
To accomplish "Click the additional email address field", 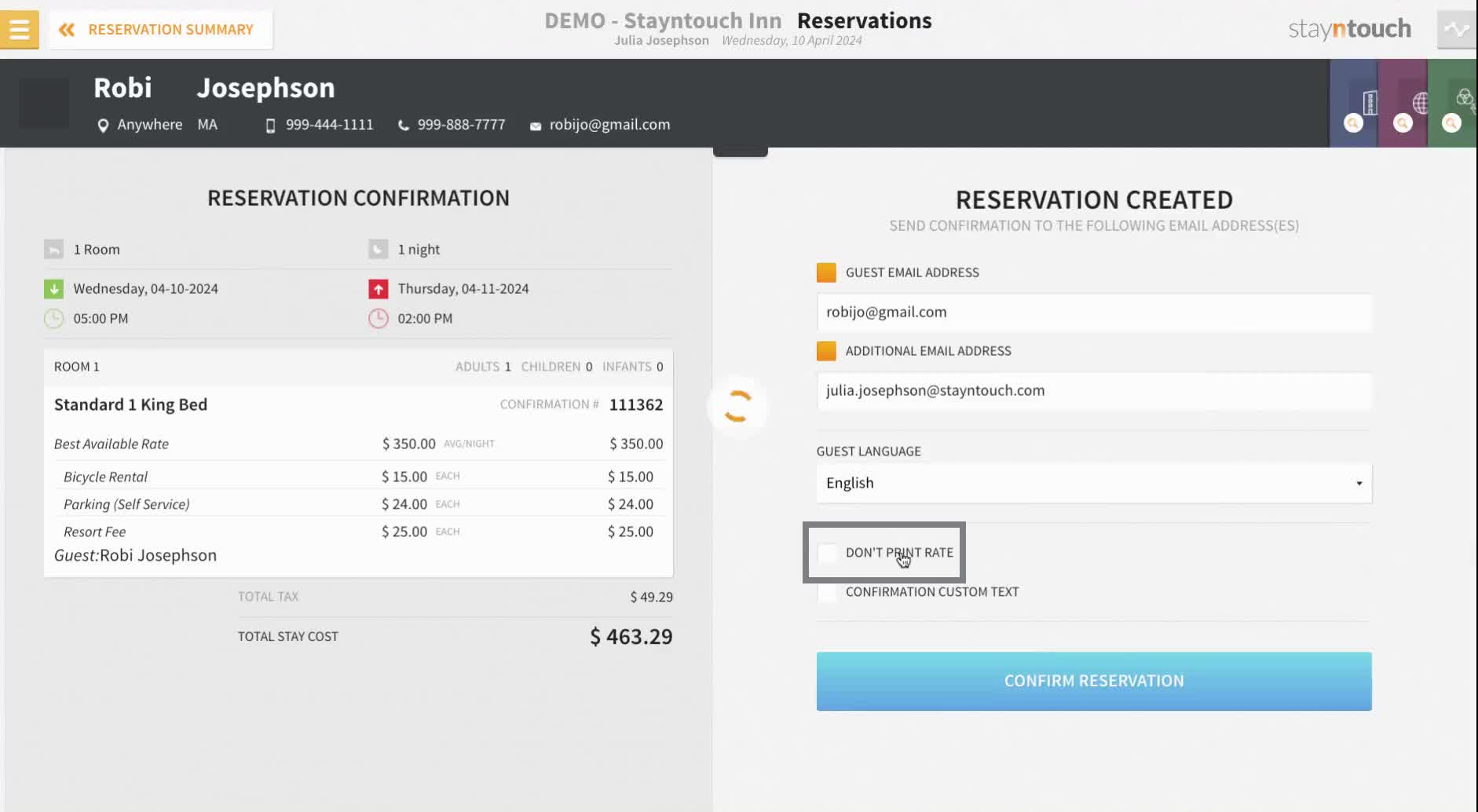I will point(1094,390).
